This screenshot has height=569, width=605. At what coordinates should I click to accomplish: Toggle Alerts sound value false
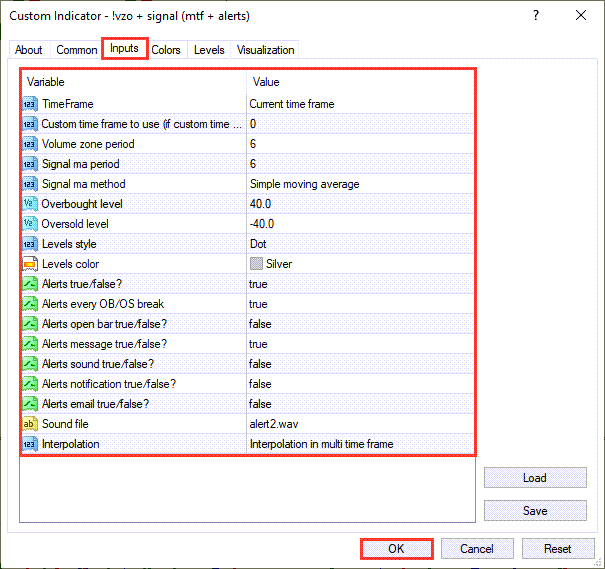point(260,364)
